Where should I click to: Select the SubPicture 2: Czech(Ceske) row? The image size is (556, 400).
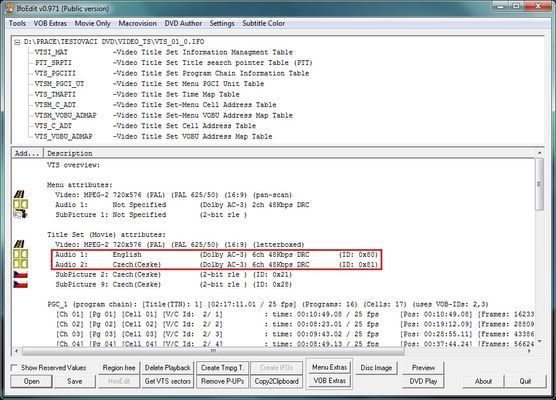(x=173, y=274)
